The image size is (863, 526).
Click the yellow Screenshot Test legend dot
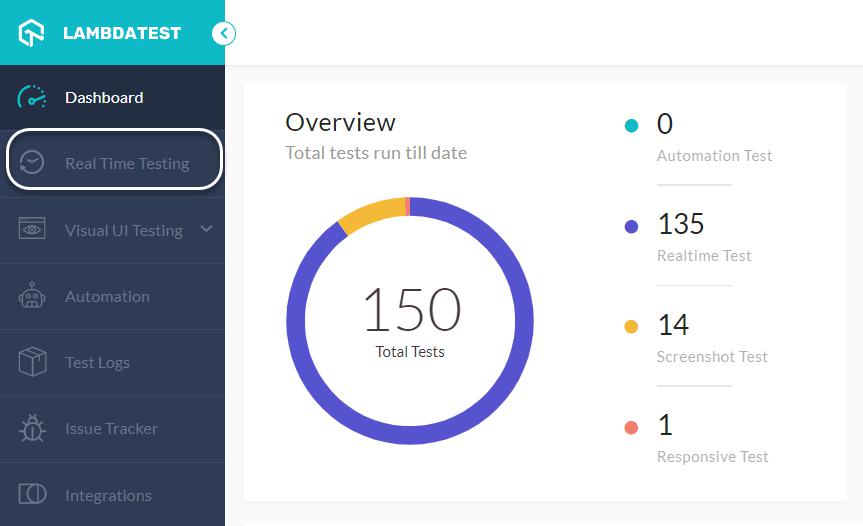631,327
